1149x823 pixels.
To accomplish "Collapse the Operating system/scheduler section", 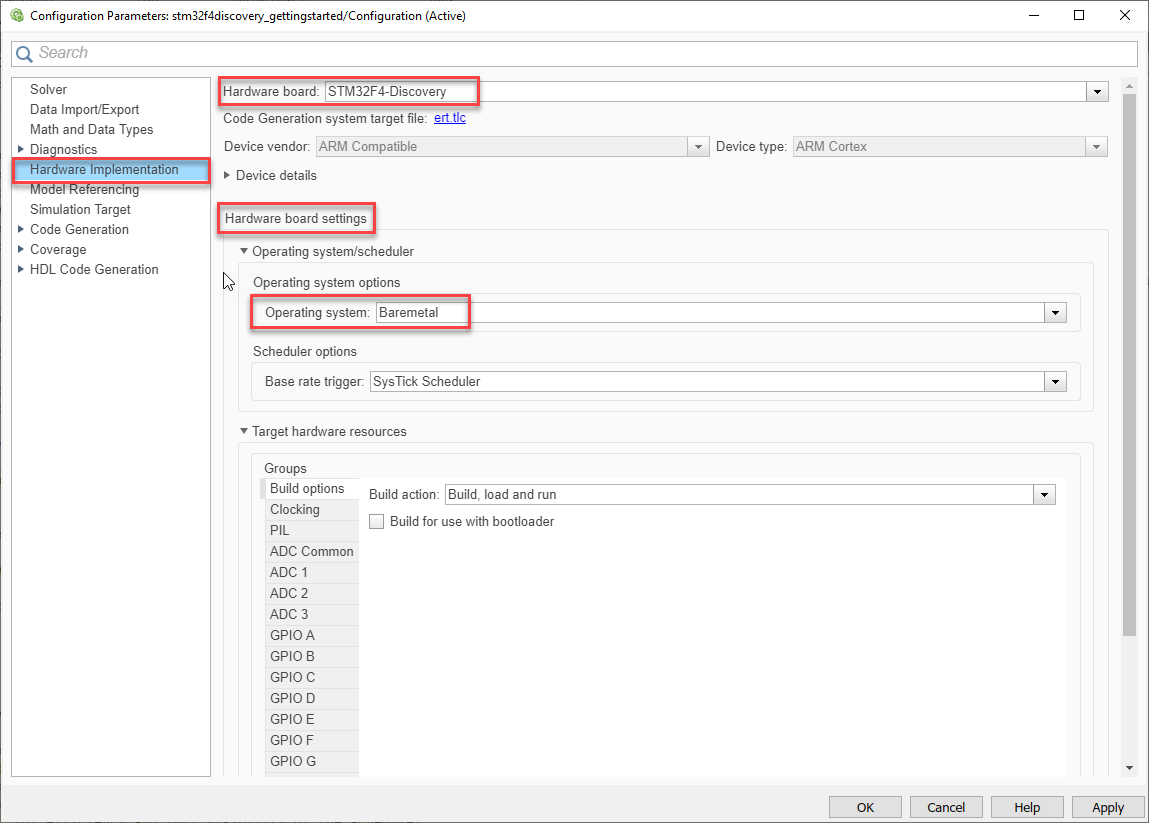I will point(244,252).
